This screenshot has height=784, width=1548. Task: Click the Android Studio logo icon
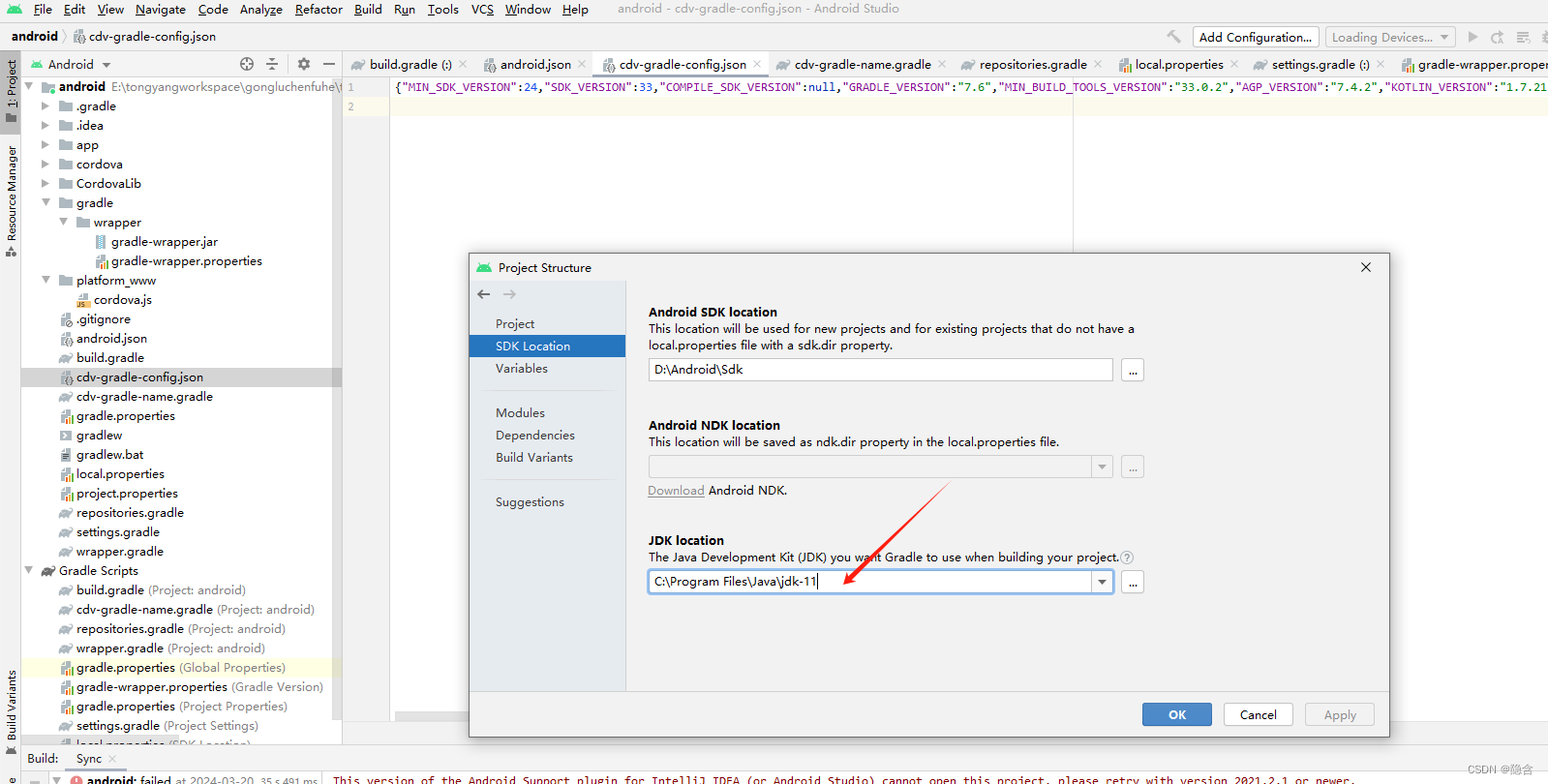pos(15,9)
